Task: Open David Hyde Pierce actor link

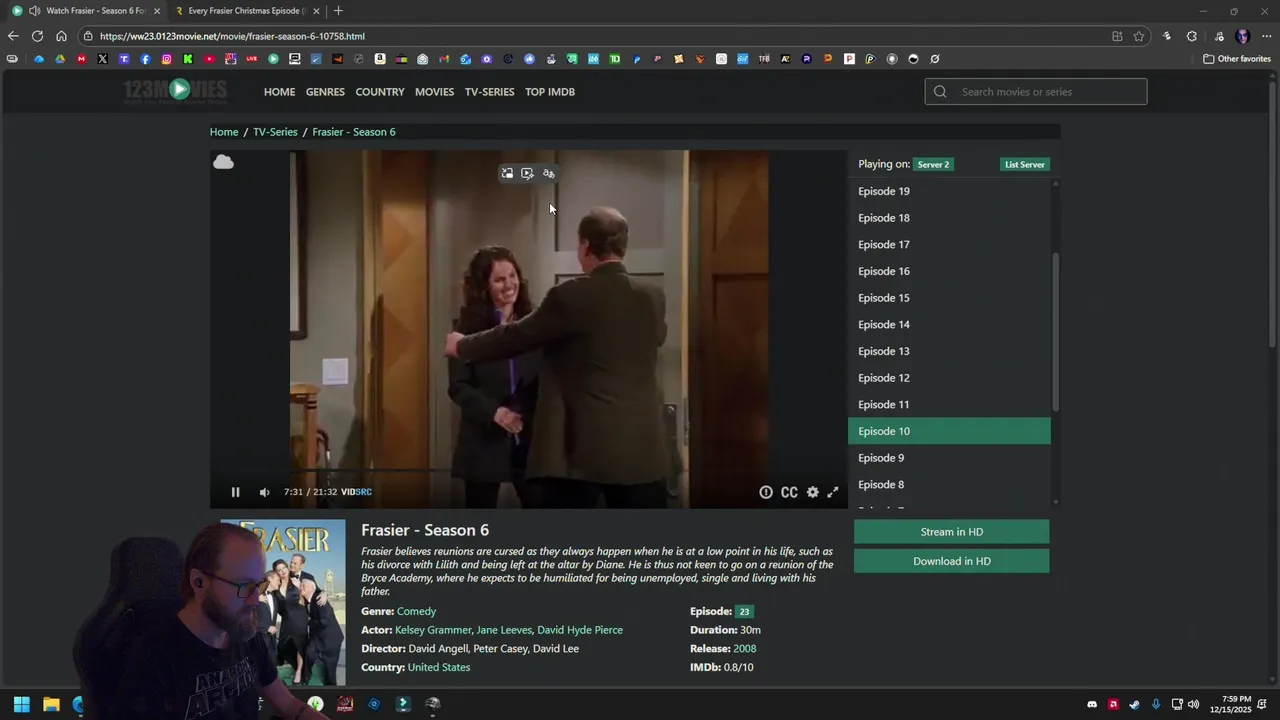Action: tap(580, 630)
